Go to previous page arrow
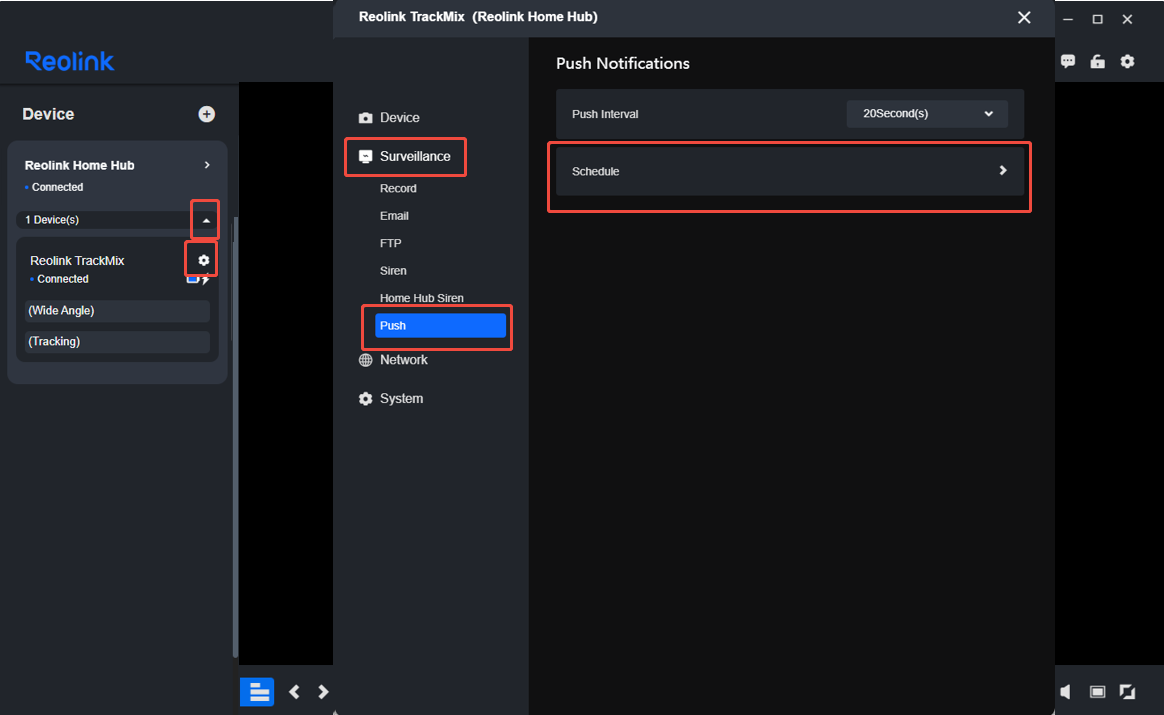 tap(295, 692)
